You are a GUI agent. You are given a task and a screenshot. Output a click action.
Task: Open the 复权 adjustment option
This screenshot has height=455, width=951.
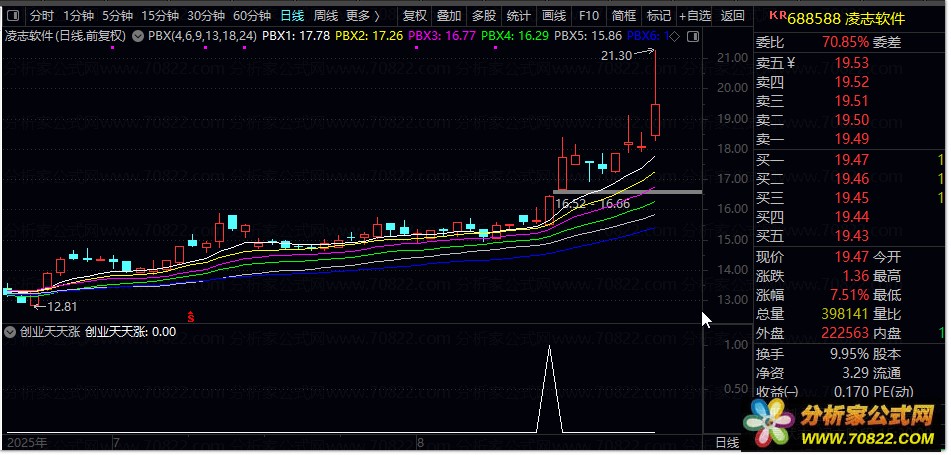coord(415,15)
